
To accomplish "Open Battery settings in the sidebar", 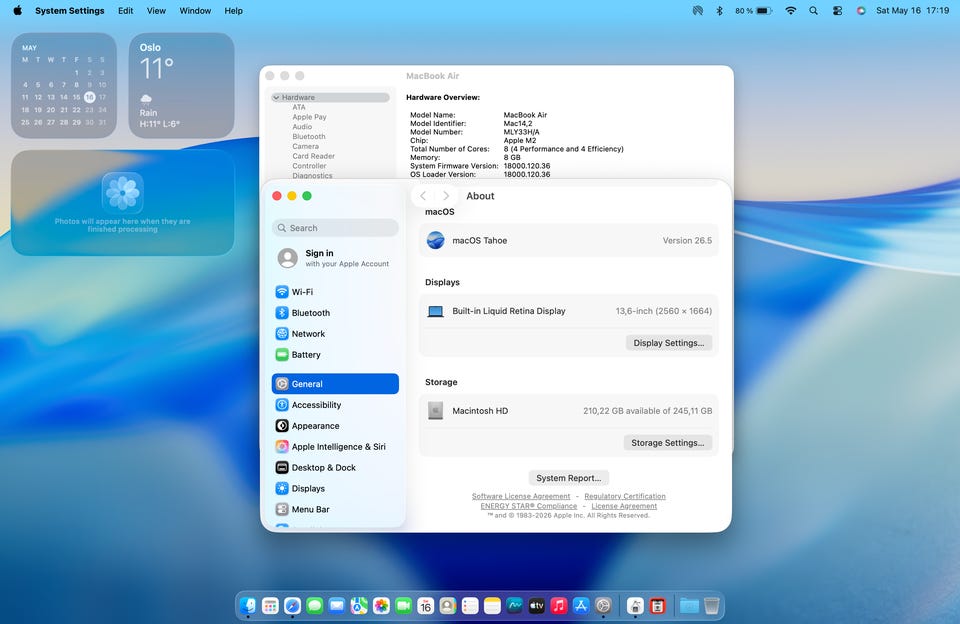I will [335, 355].
